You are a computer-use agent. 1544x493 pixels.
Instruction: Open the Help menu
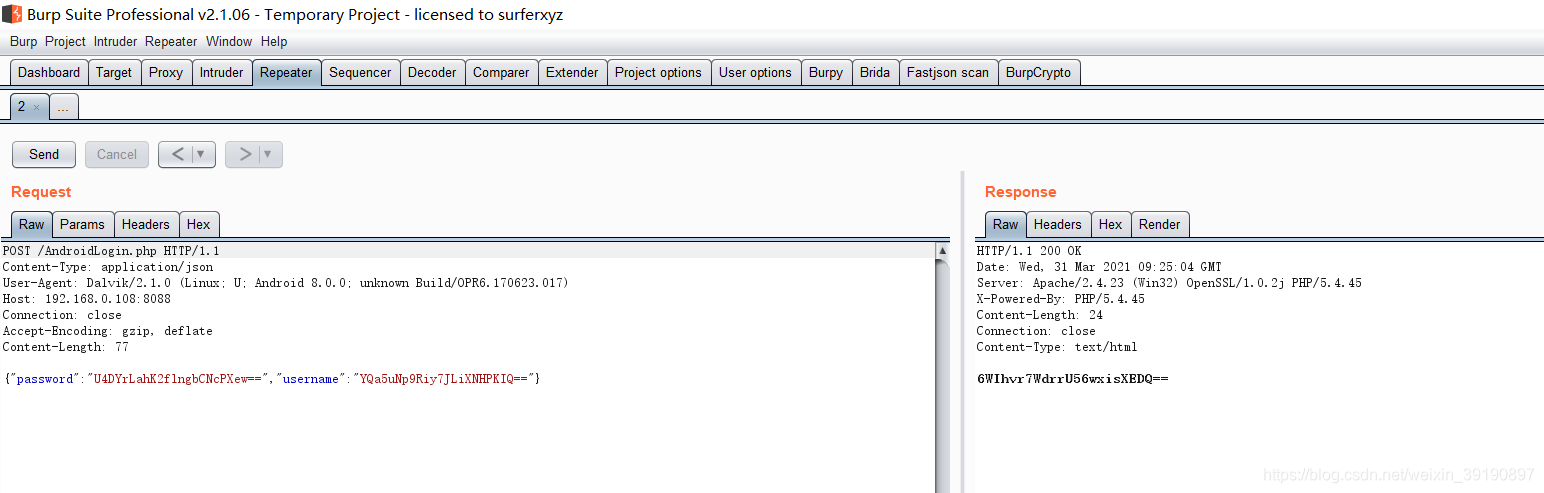[274, 41]
